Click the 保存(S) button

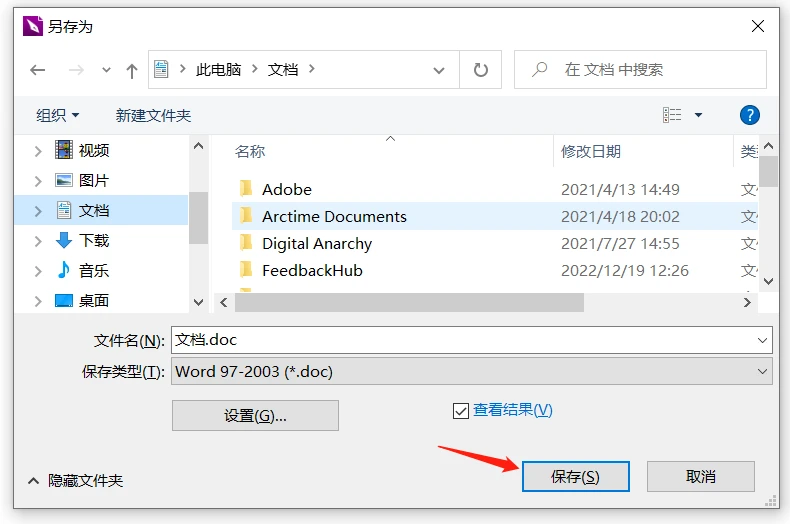[575, 477]
